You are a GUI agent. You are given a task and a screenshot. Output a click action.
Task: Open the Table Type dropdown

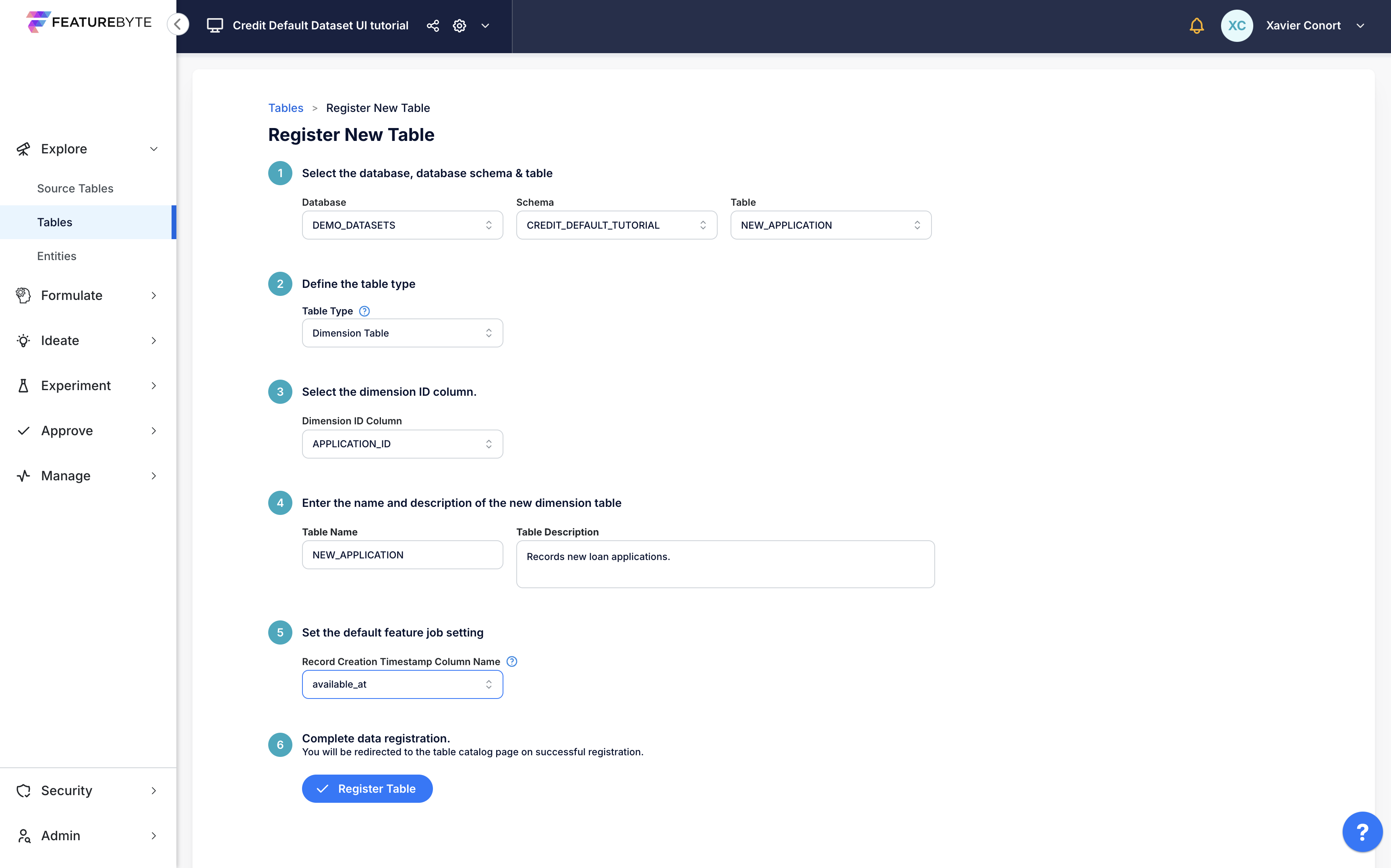402,333
